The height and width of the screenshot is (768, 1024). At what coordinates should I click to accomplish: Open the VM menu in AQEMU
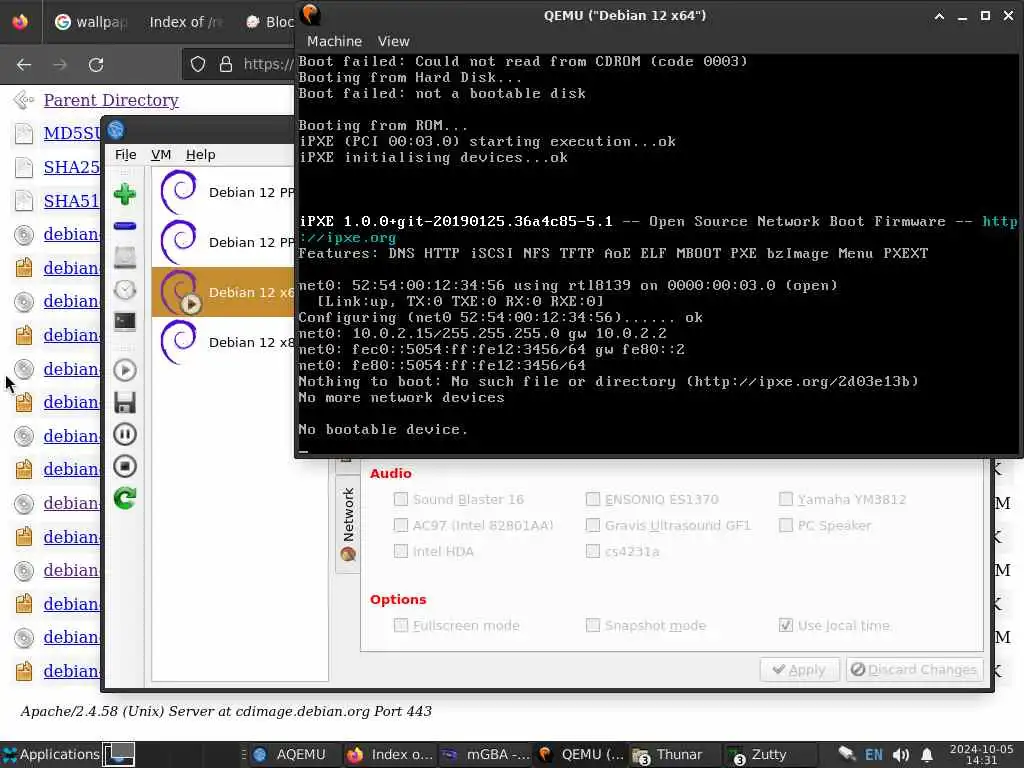[161, 155]
